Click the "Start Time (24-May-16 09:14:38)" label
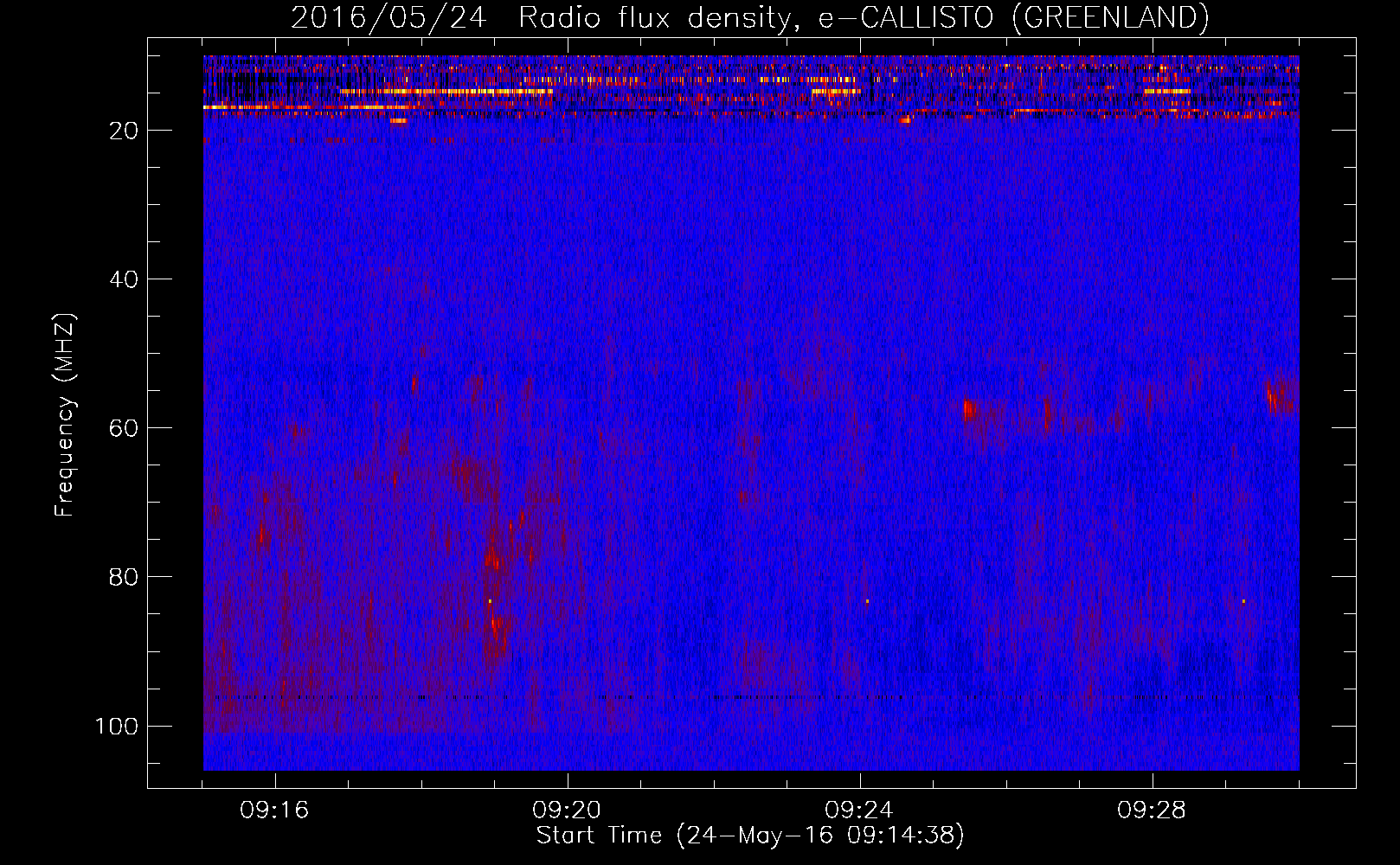The height and width of the screenshot is (865, 1400). tap(749, 836)
